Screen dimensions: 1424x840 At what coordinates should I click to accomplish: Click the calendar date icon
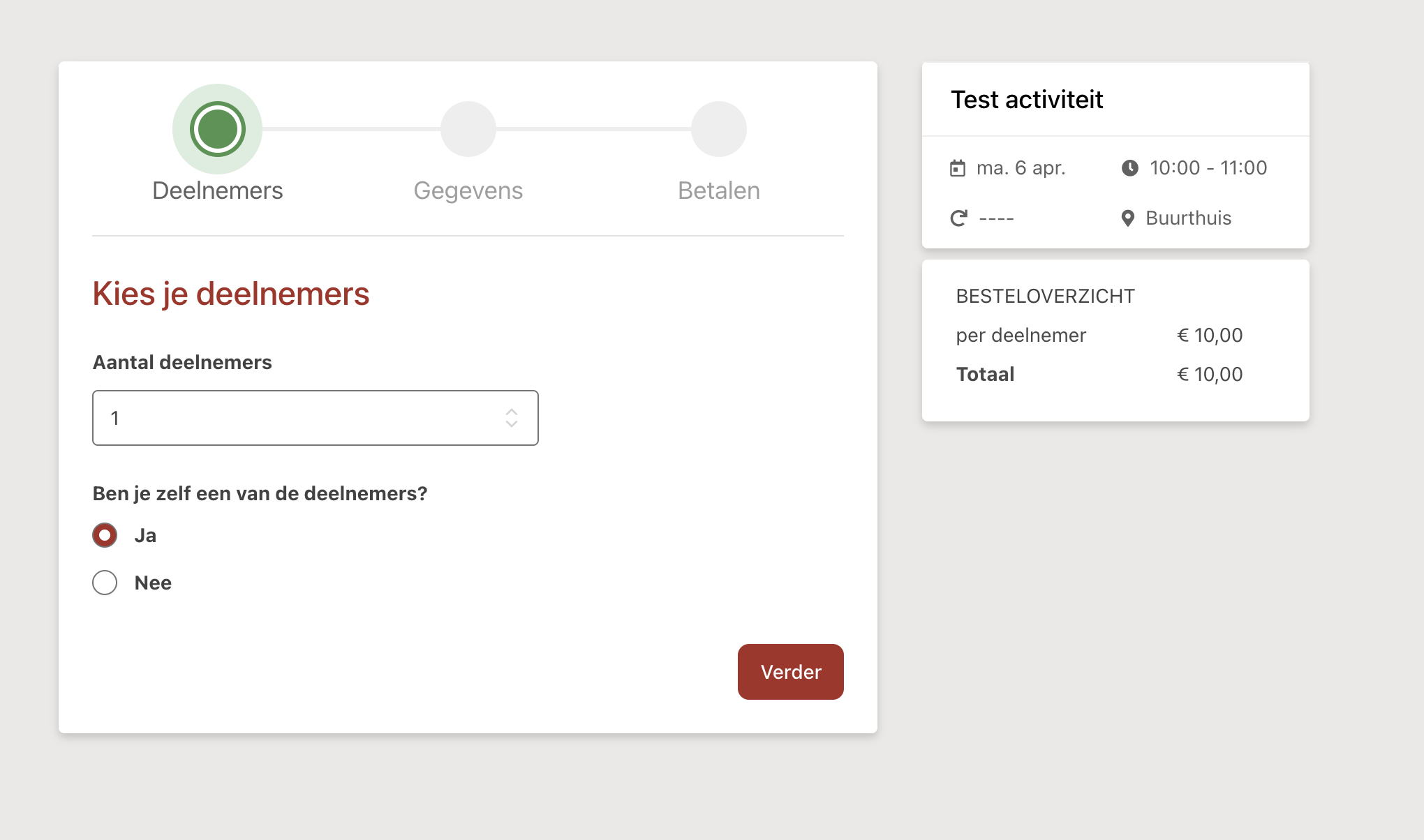coord(958,168)
